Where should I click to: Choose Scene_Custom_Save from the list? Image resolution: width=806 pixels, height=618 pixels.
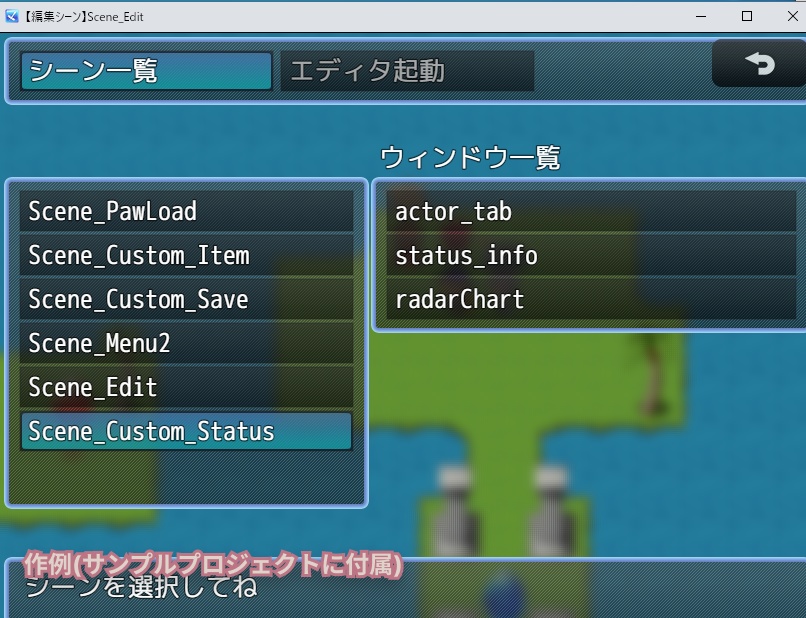[x=185, y=299]
